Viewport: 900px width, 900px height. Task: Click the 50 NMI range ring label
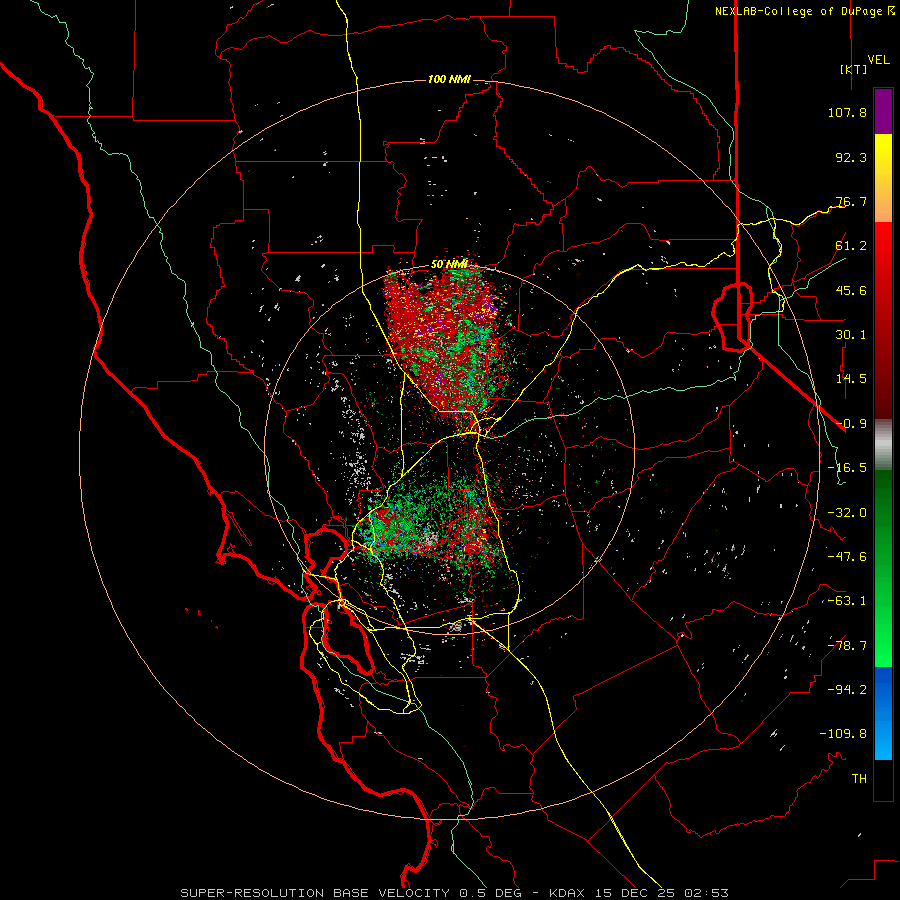pos(449,264)
